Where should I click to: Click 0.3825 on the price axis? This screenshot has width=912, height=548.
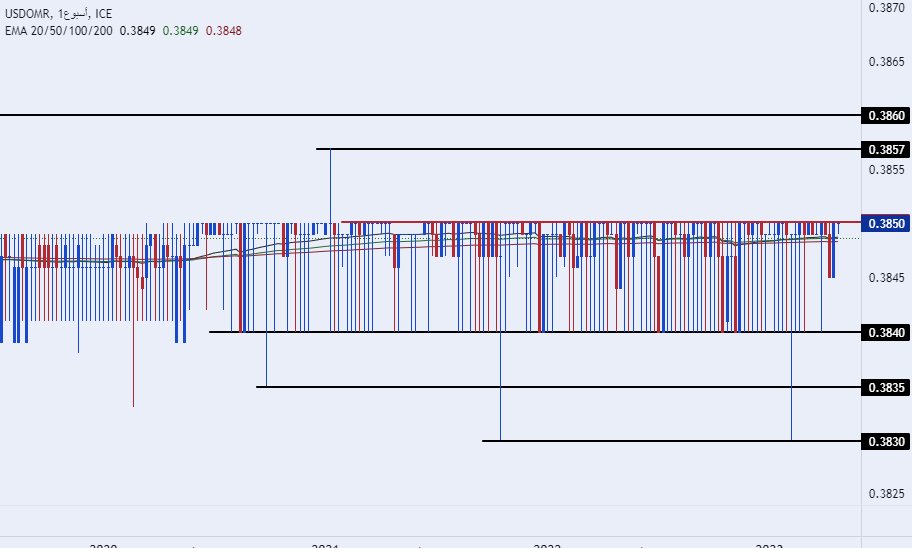coord(886,493)
